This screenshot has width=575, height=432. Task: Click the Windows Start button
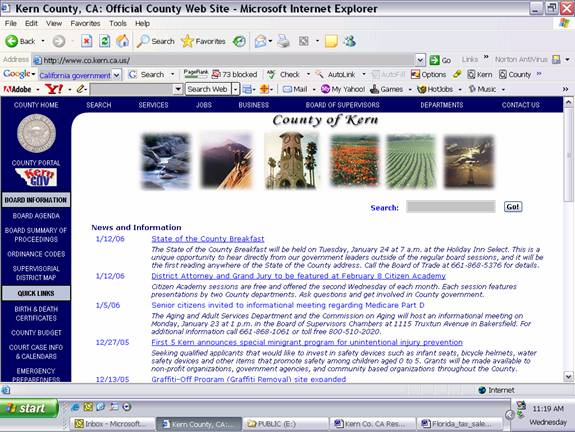(29, 408)
